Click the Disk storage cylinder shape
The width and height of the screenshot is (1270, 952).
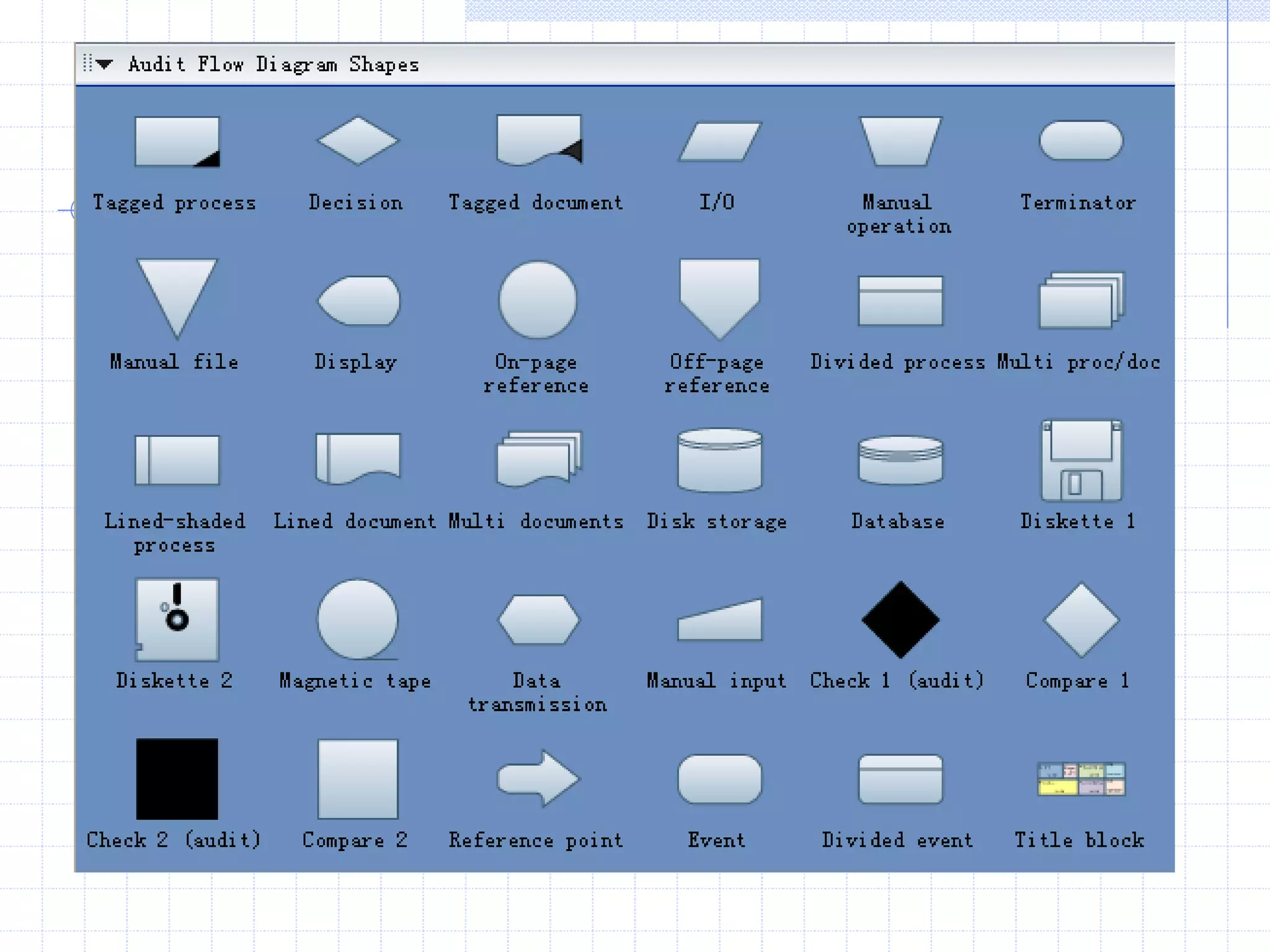(719, 460)
